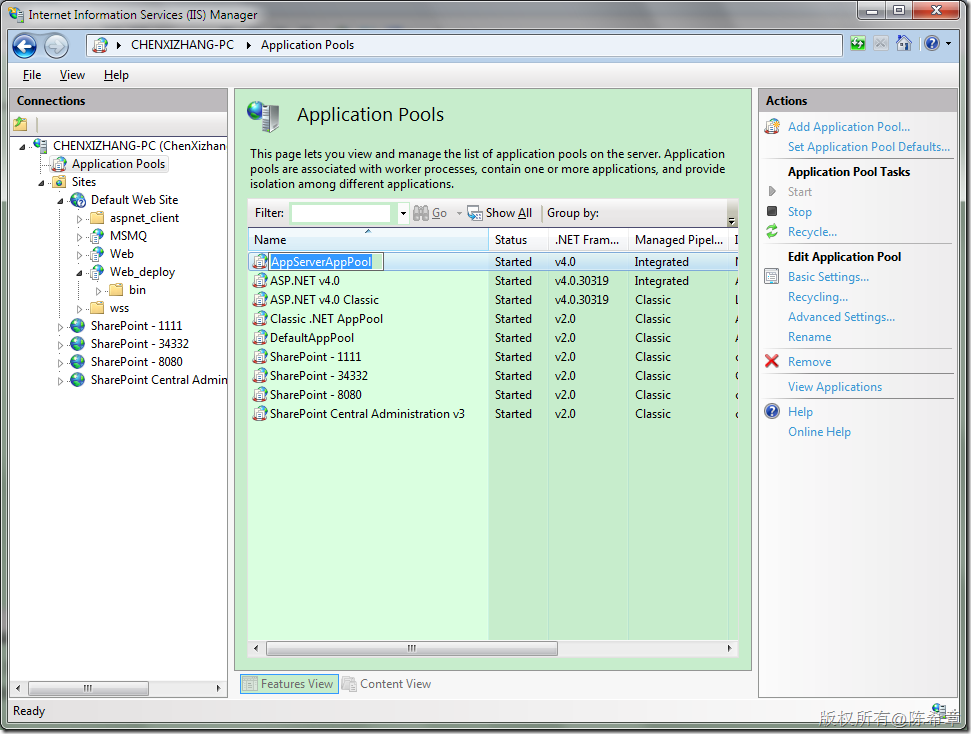Click inside the Filter text box
This screenshot has width=971, height=734.
click(x=341, y=213)
